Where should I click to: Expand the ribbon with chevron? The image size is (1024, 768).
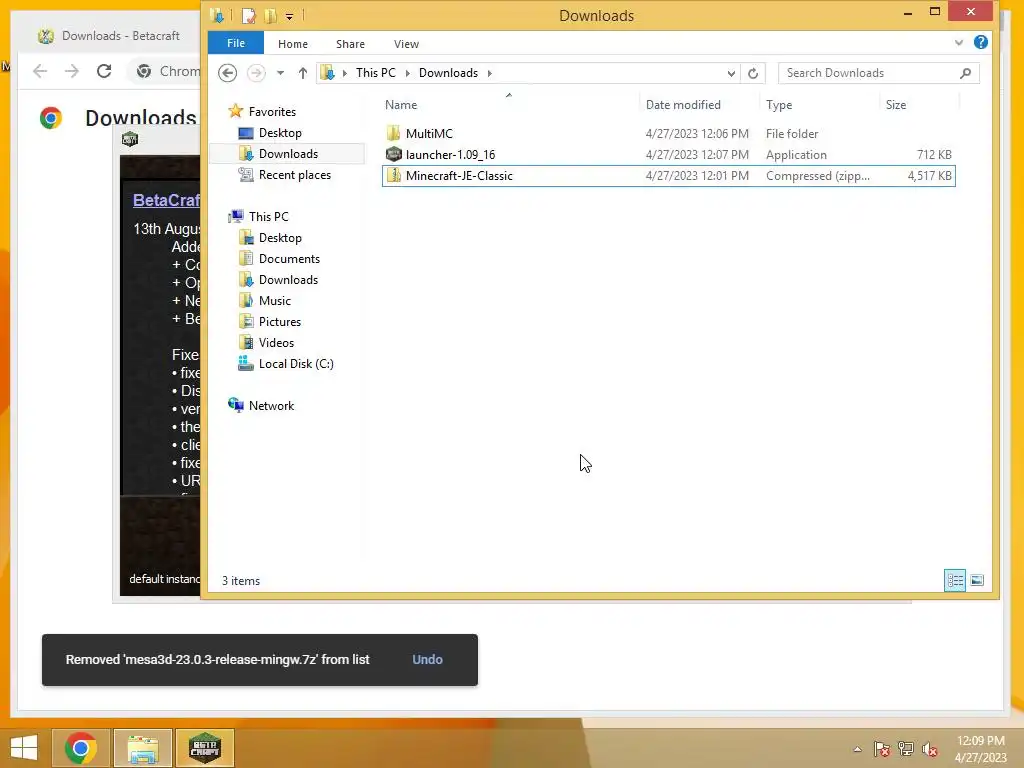(958, 42)
